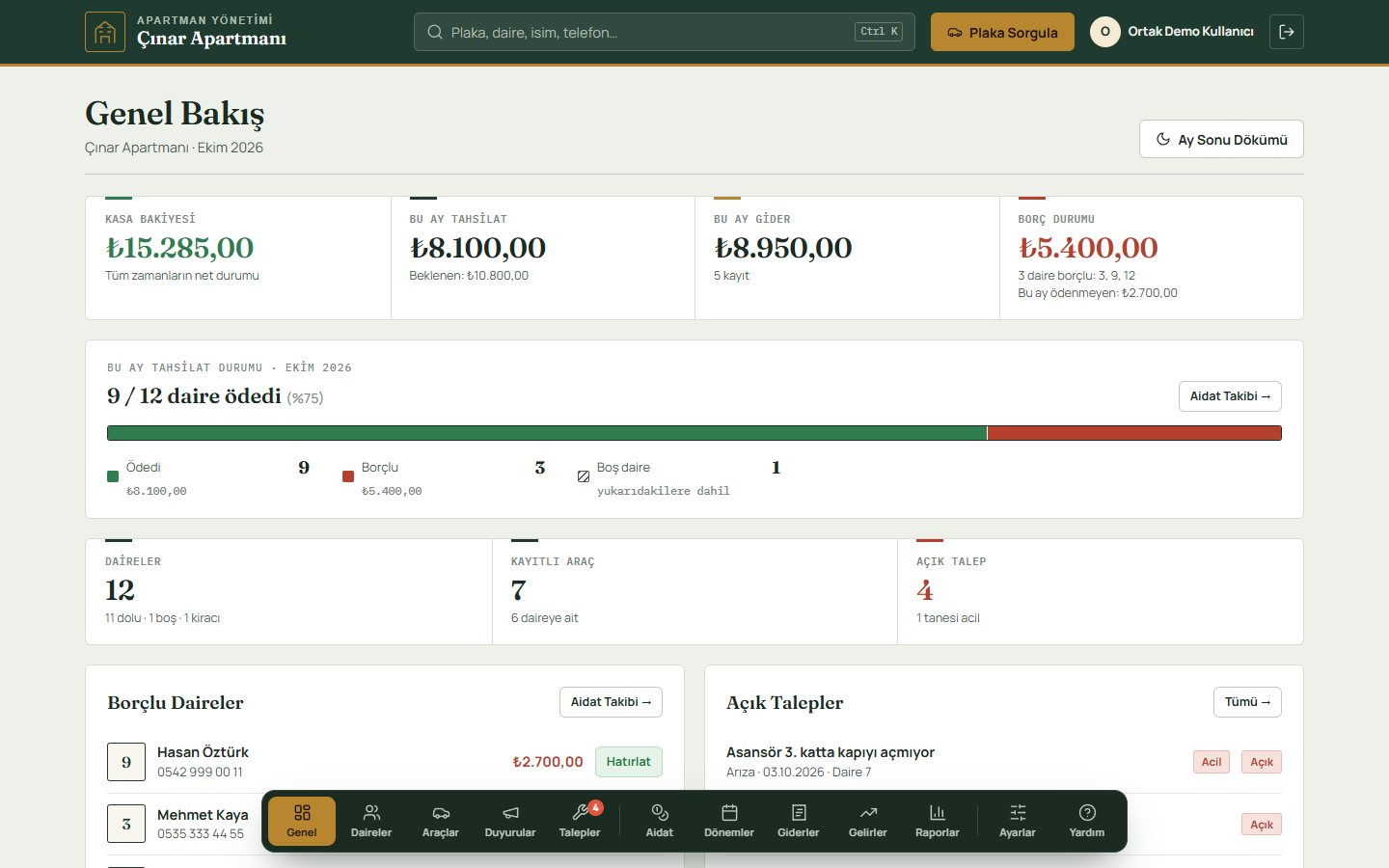Open Talepler requests in the dock
The height and width of the screenshot is (868, 1389).
tap(580, 821)
